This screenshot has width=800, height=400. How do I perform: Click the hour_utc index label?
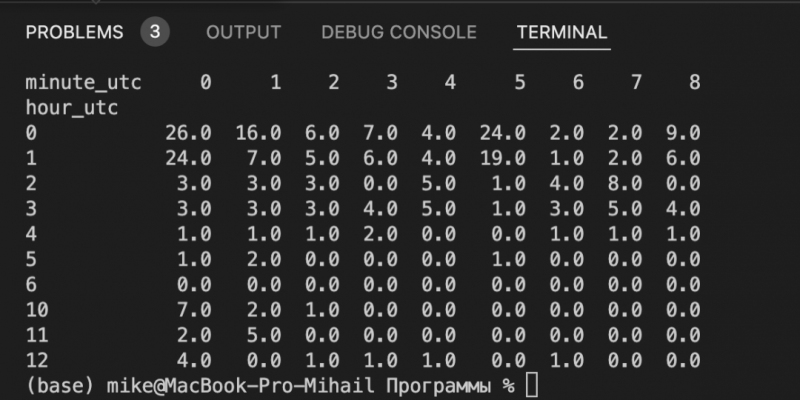(72, 108)
